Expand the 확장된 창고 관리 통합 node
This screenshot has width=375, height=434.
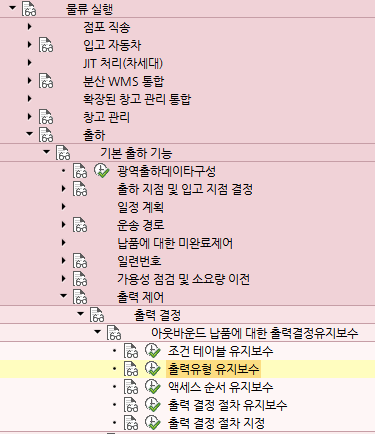(x=30, y=98)
